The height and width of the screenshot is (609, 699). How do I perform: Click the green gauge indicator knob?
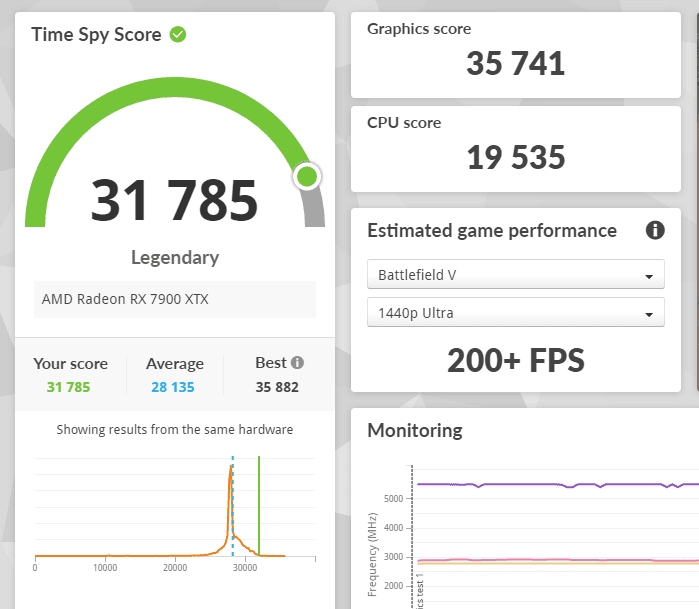pos(307,177)
